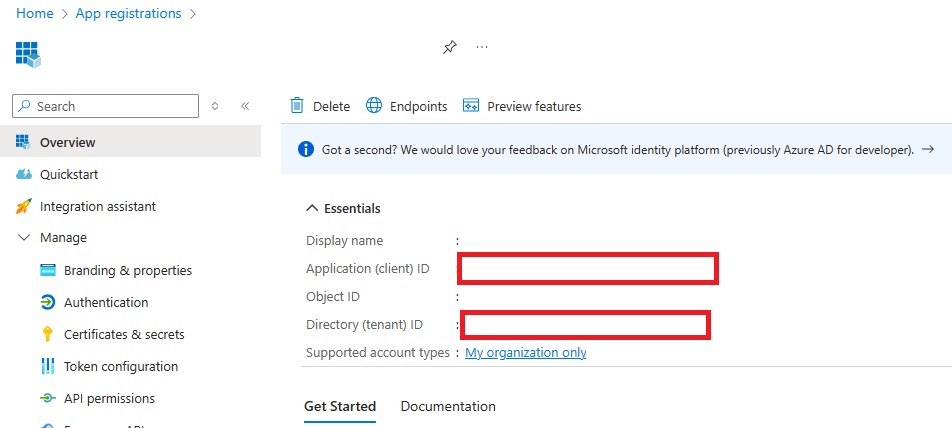Click into the sidebar Search field
The image size is (952, 428).
pos(110,106)
